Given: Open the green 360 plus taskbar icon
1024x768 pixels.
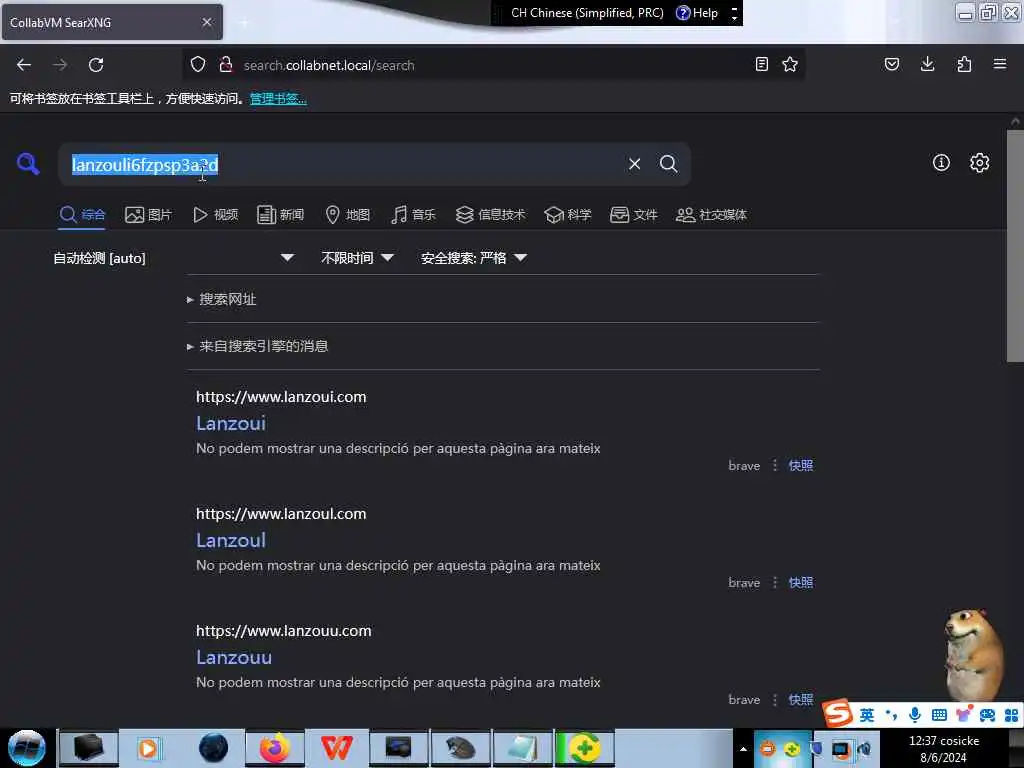Looking at the screenshot, I should point(585,748).
